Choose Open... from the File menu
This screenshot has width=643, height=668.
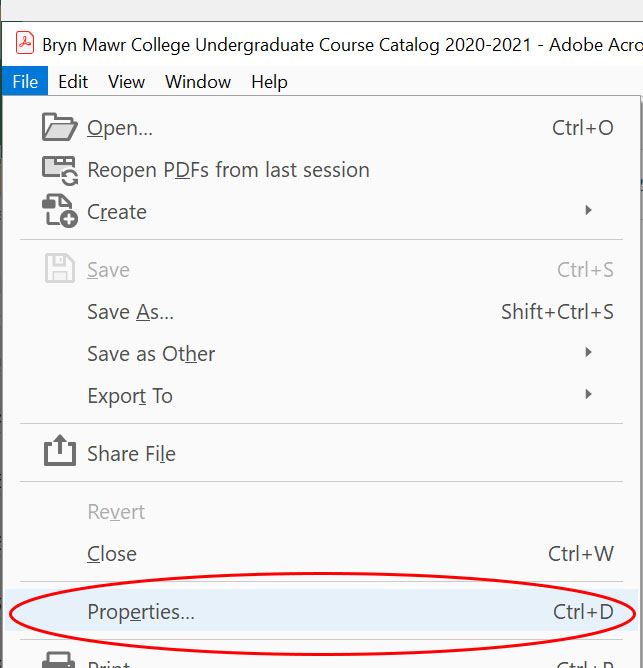click(120, 128)
